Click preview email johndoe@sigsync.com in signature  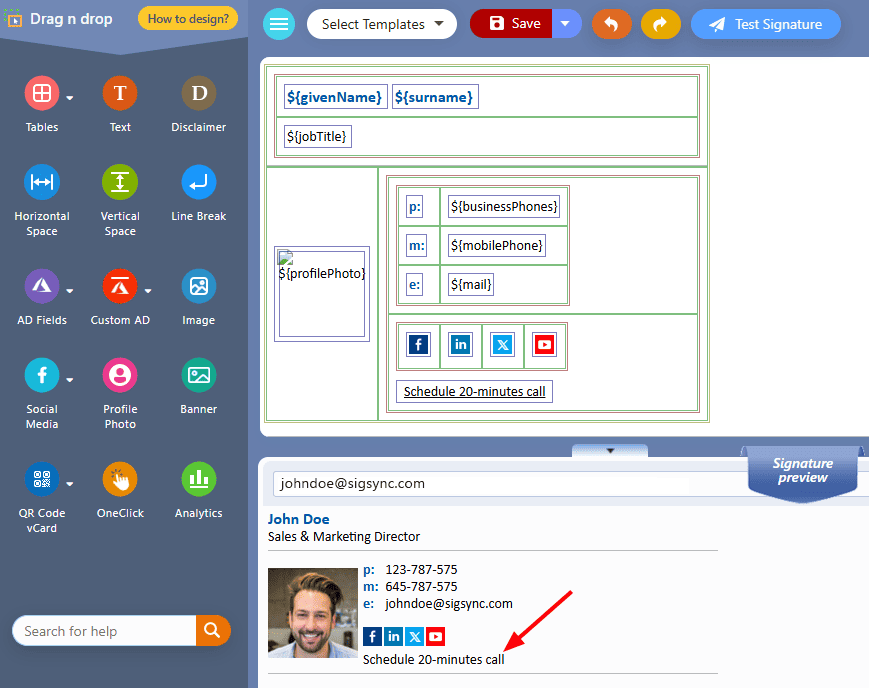tap(449, 604)
